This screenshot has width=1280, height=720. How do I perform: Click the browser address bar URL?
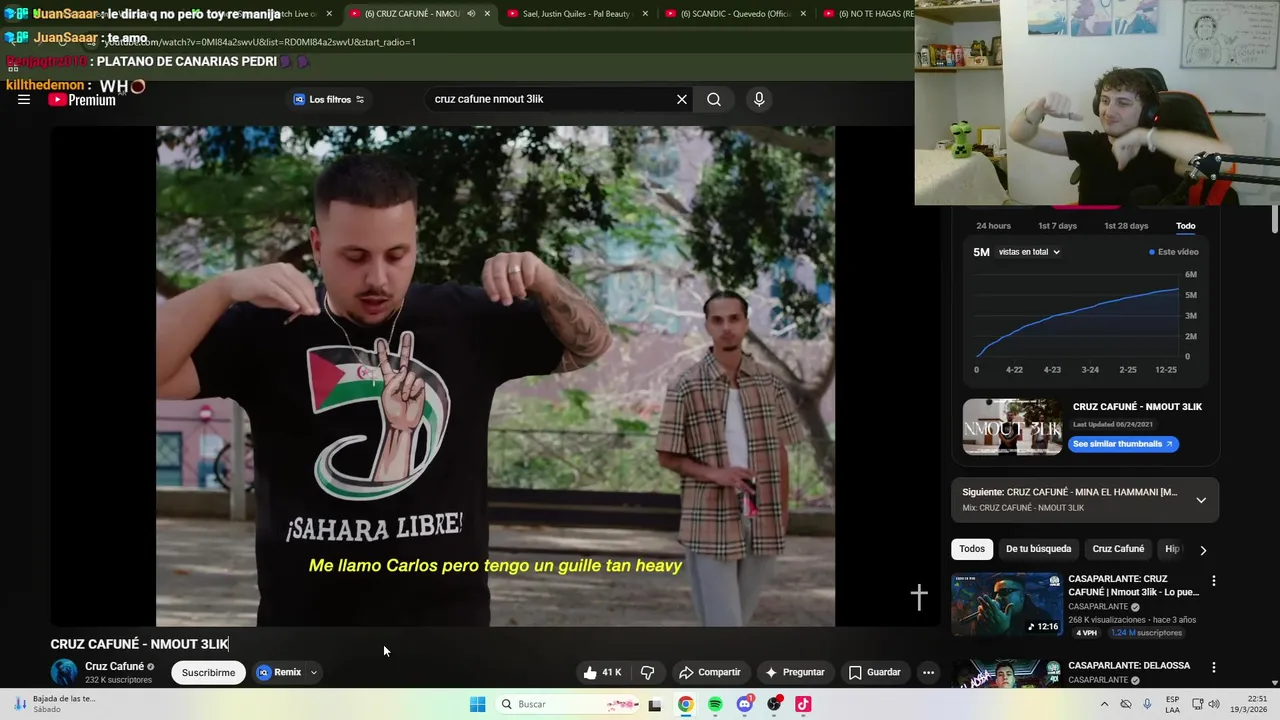tap(259, 42)
